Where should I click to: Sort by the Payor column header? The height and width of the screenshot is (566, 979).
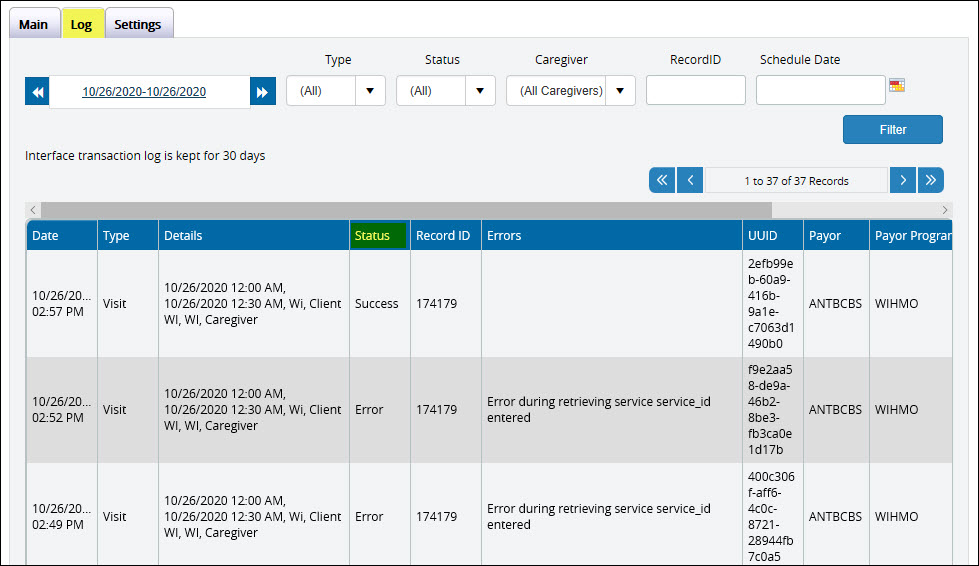click(837, 235)
